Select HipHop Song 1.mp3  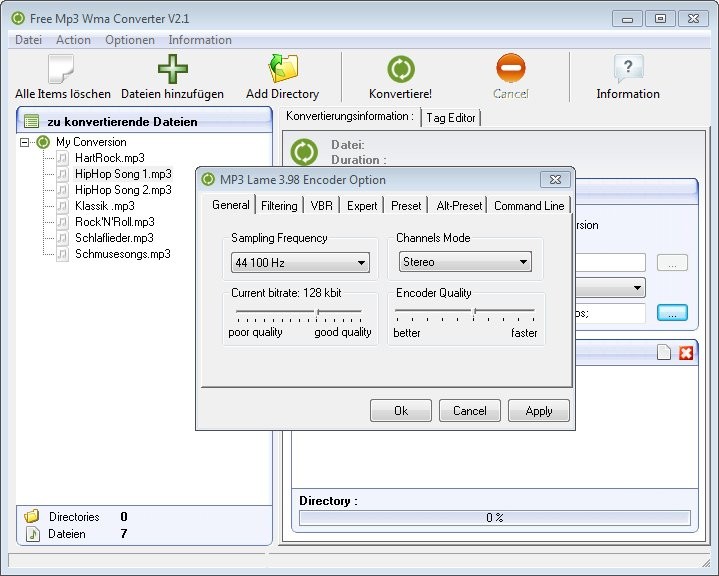pos(123,174)
